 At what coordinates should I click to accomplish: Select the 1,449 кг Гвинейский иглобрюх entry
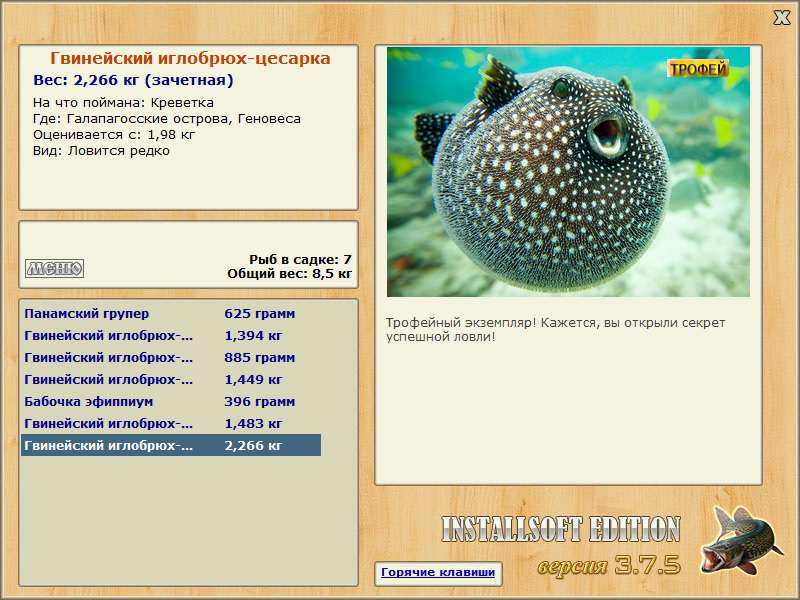[171, 380]
